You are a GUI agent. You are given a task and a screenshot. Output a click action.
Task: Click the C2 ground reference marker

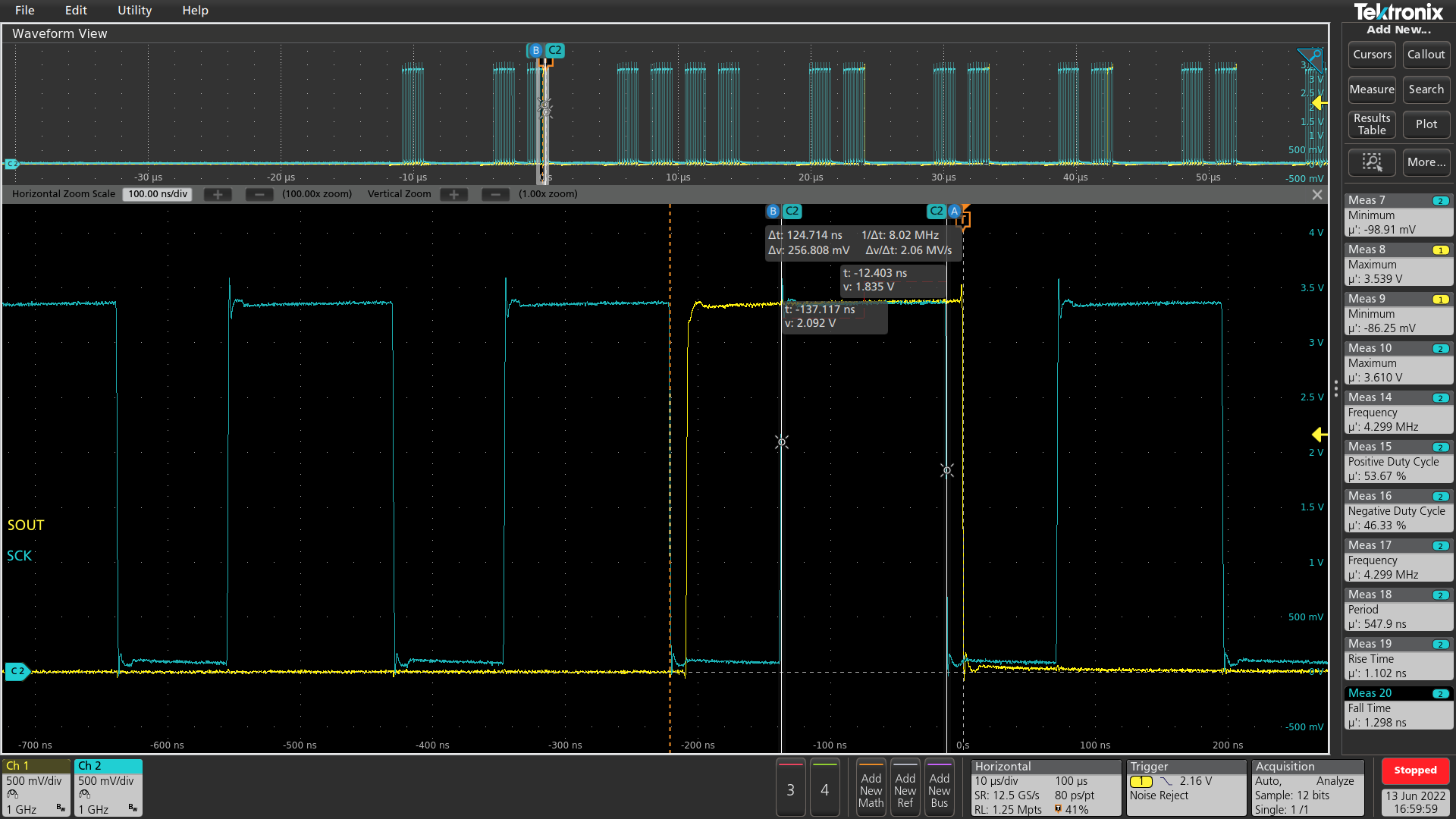[x=17, y=671]
